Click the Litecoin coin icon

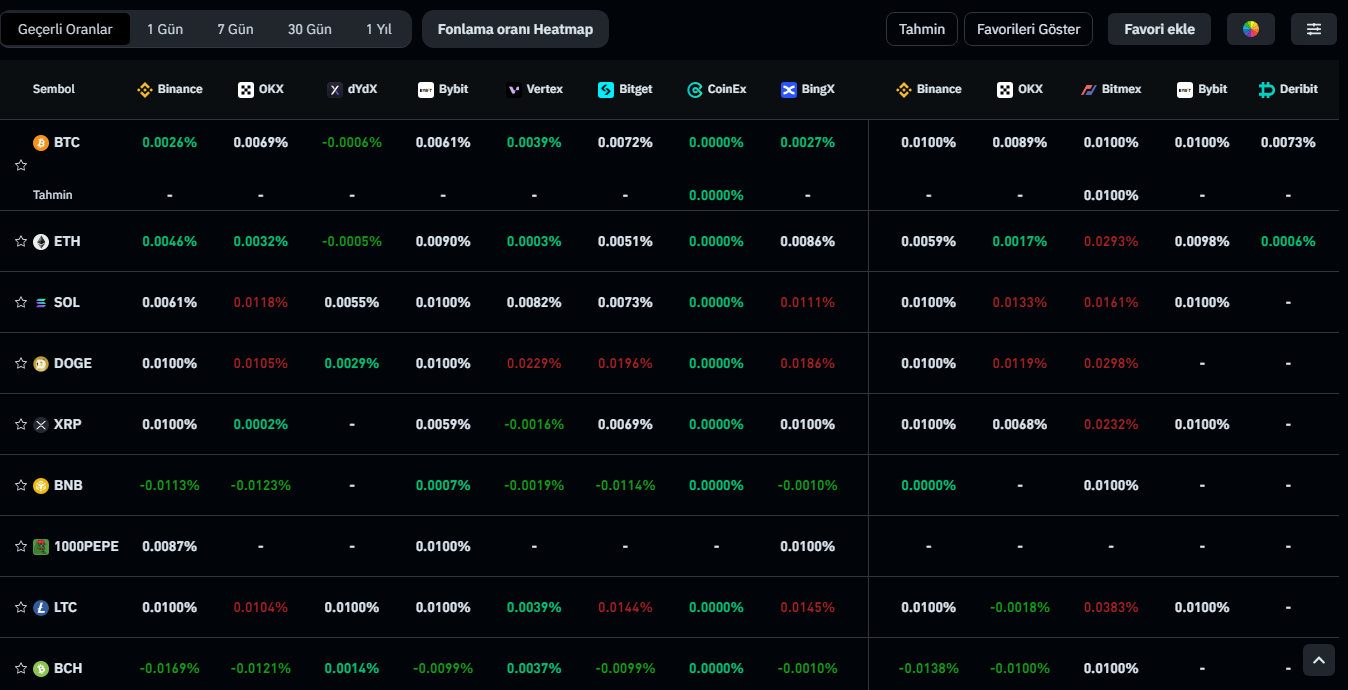[x=41, y=608]
